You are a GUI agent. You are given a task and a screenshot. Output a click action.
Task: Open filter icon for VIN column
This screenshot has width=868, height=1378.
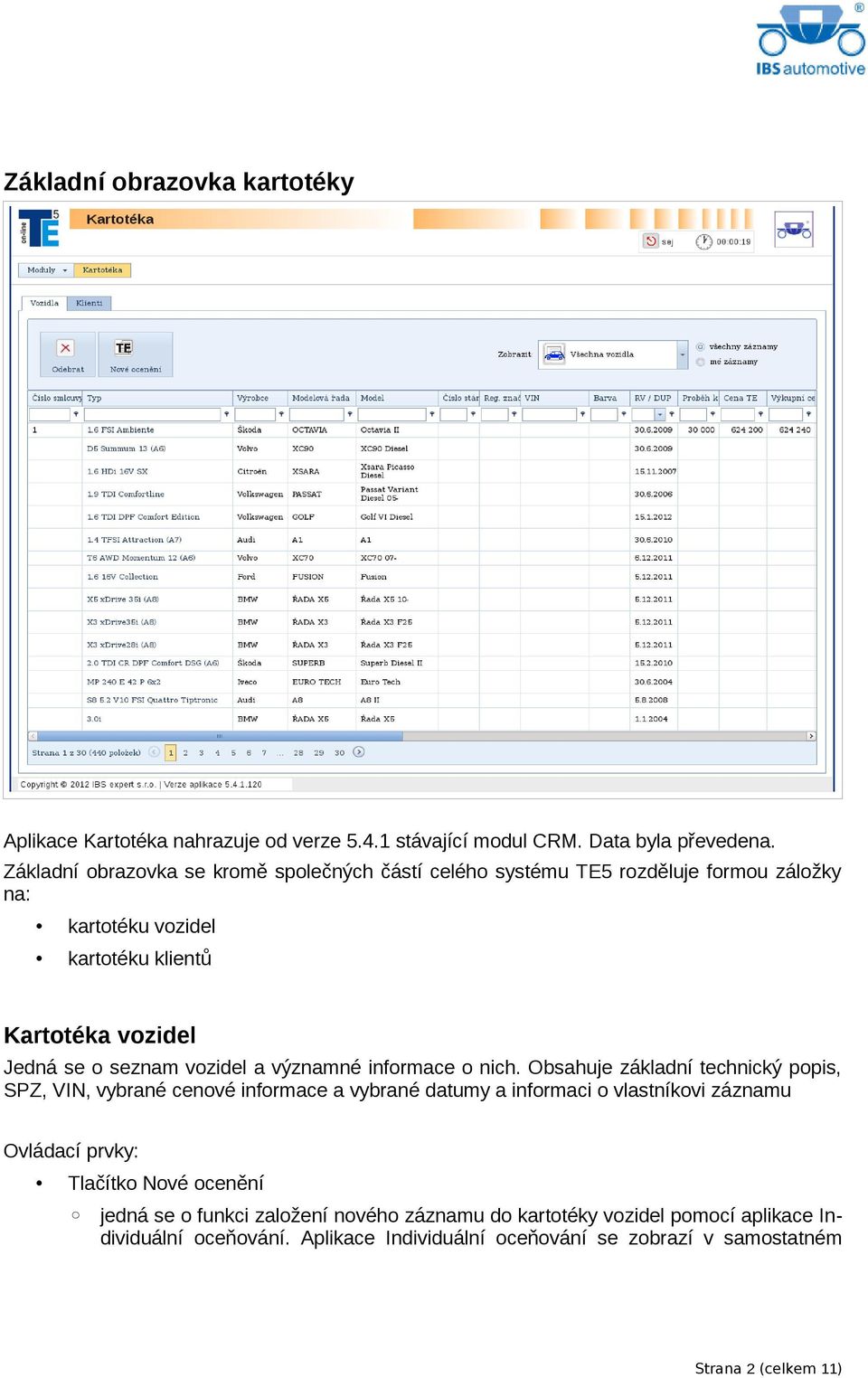(x=582, y=414)
